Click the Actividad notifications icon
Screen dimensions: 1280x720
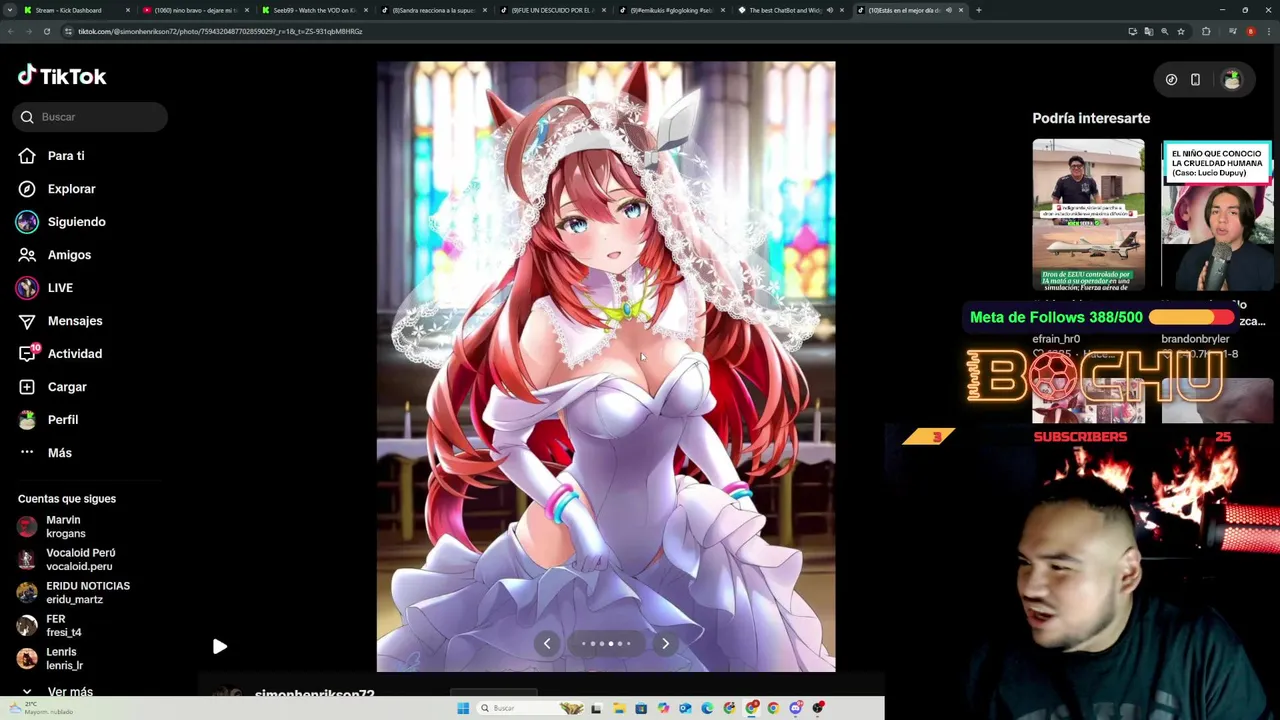27,354
